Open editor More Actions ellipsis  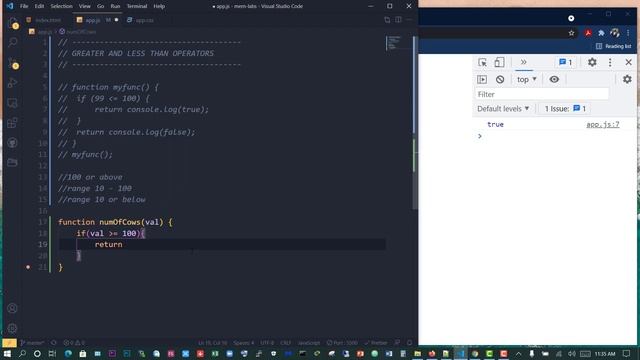click(x=409, y=20)
